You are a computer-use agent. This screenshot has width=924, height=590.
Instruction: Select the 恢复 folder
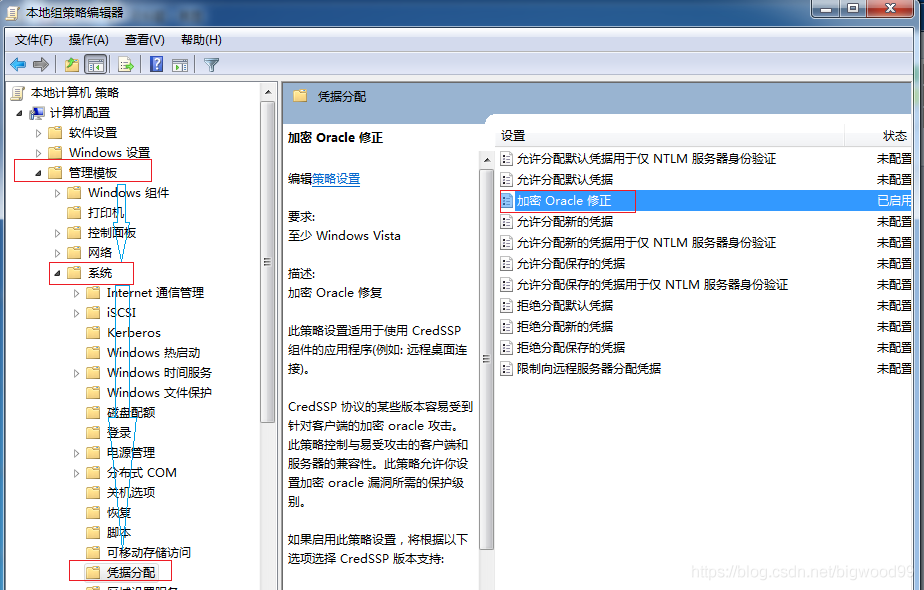(119, 513)
